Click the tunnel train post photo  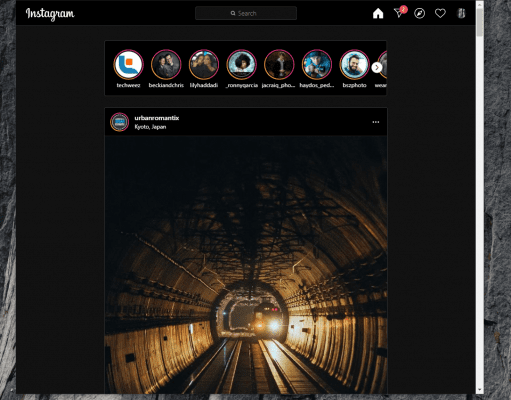pos(246,265)
